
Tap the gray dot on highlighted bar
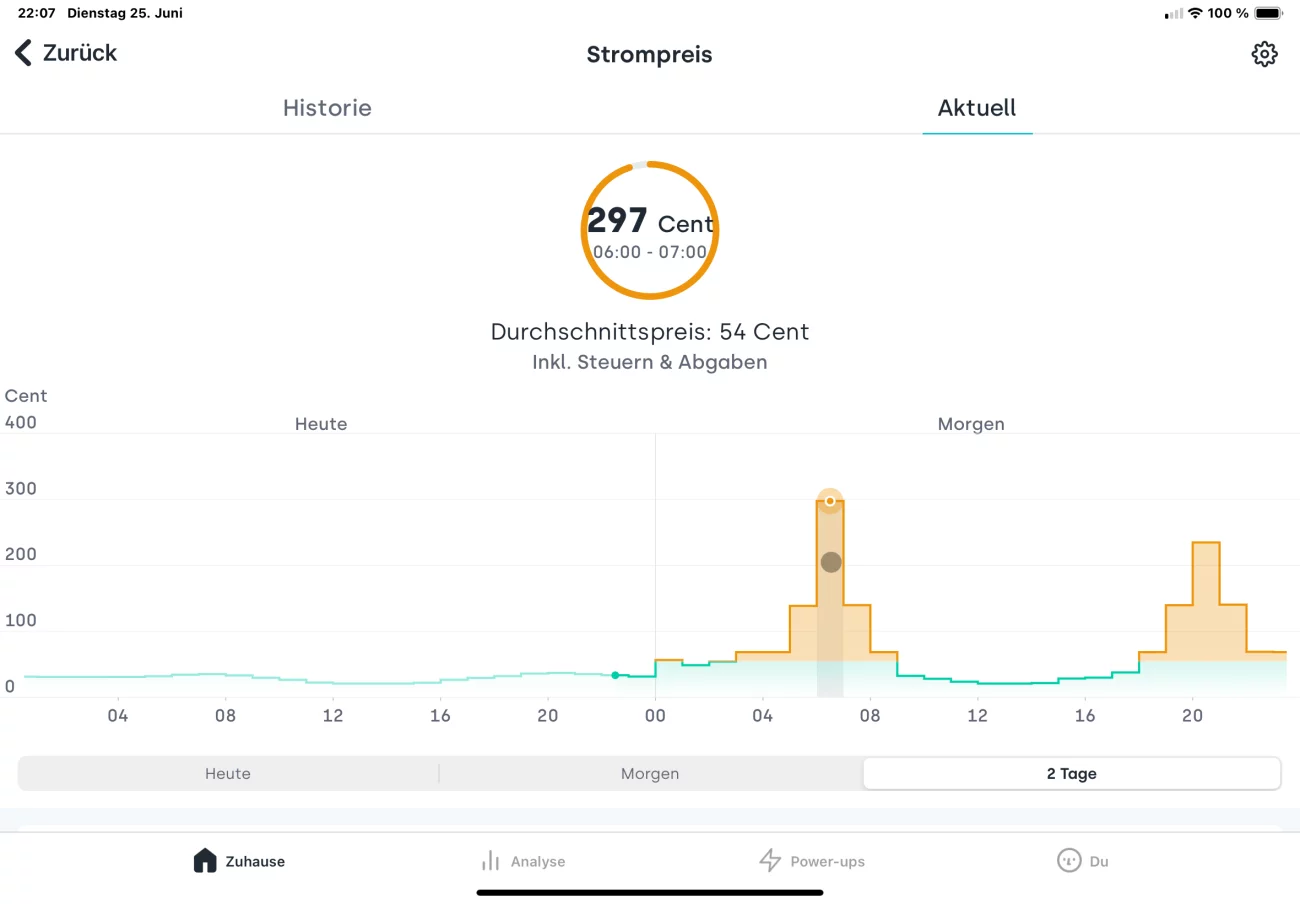tap(831, 562)
